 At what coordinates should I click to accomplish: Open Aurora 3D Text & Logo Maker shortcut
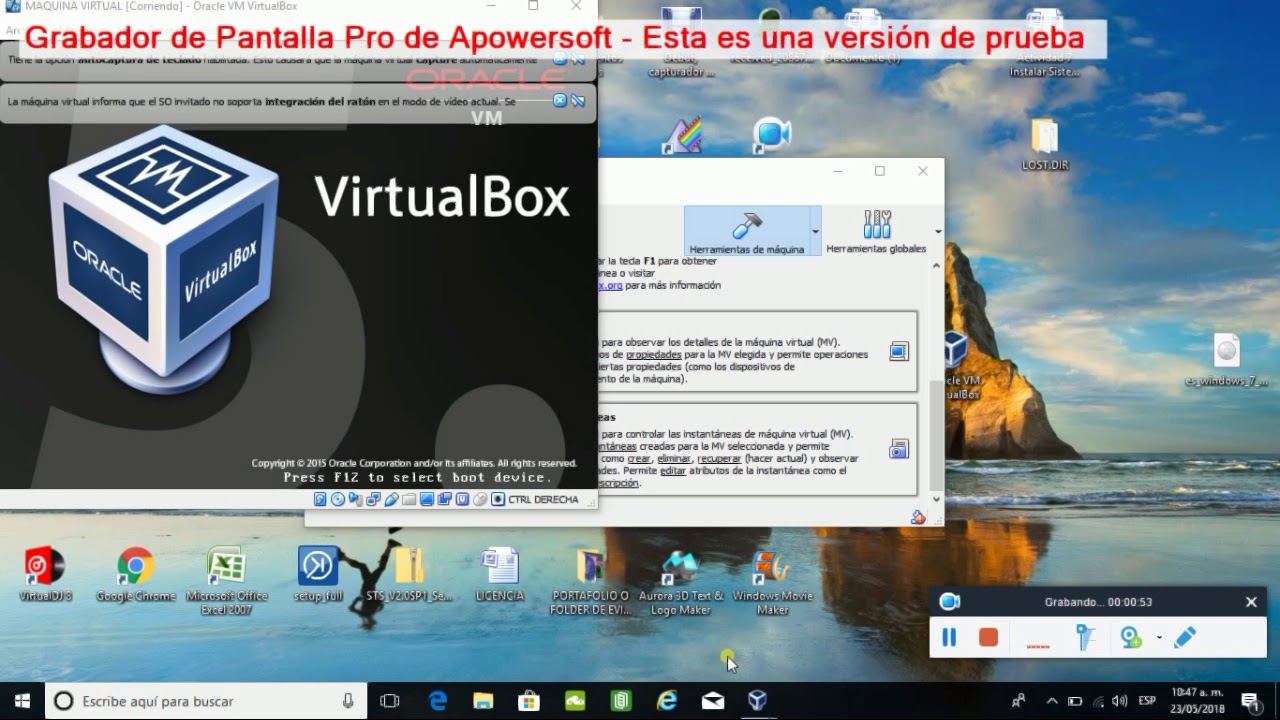[x=681, y=581]
